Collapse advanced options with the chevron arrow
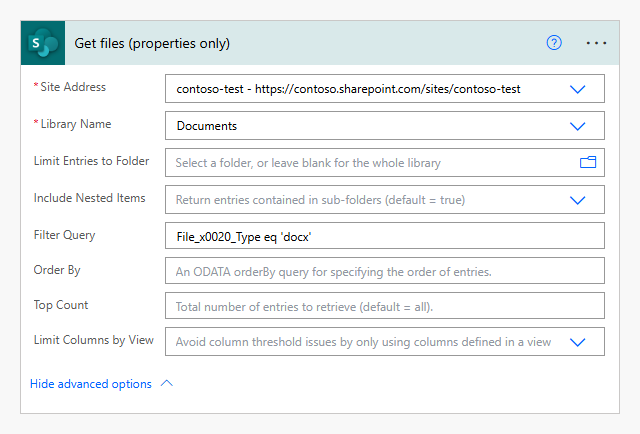The width and height of the screenshot is (640, 434). (167, 383)
